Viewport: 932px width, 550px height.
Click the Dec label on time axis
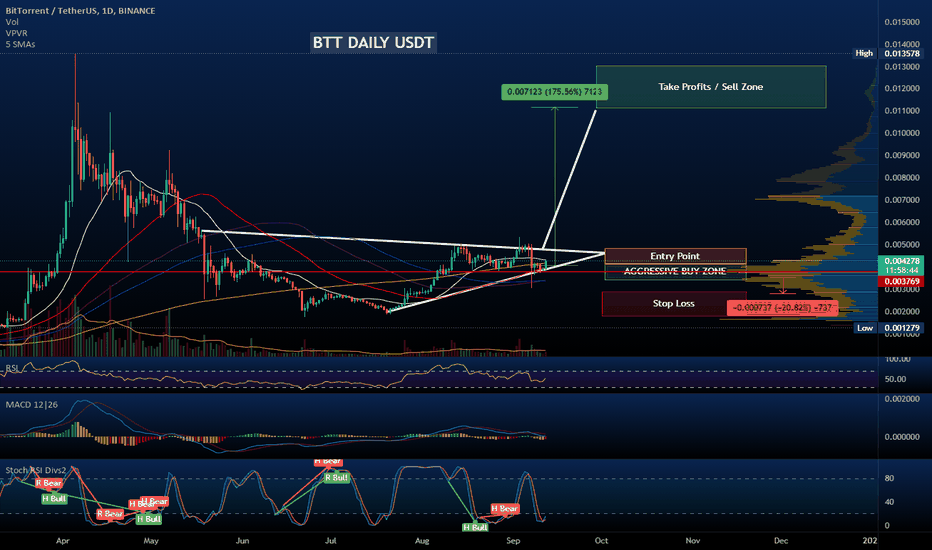coord(781,540)
